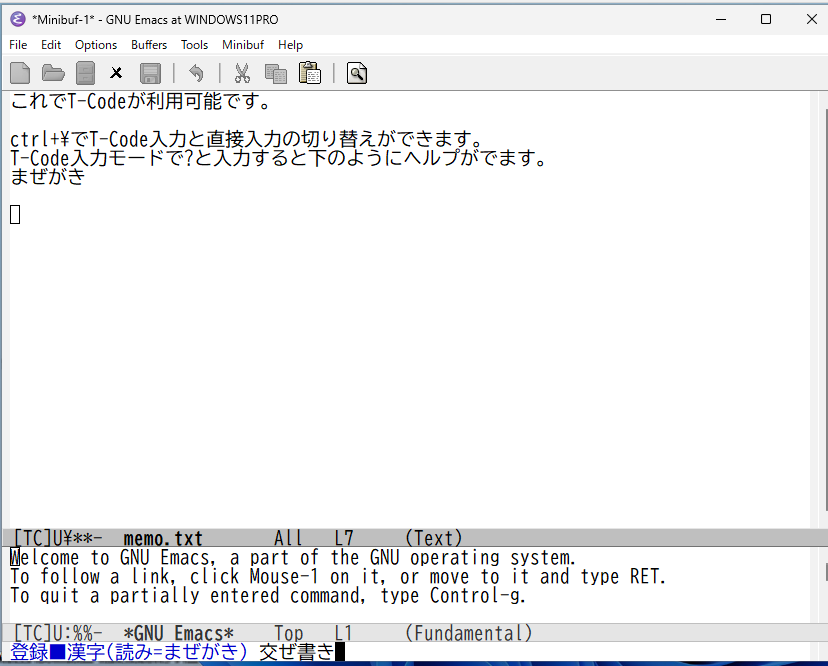Open the Help menu

pyautogui.click(x=290, y=45)
